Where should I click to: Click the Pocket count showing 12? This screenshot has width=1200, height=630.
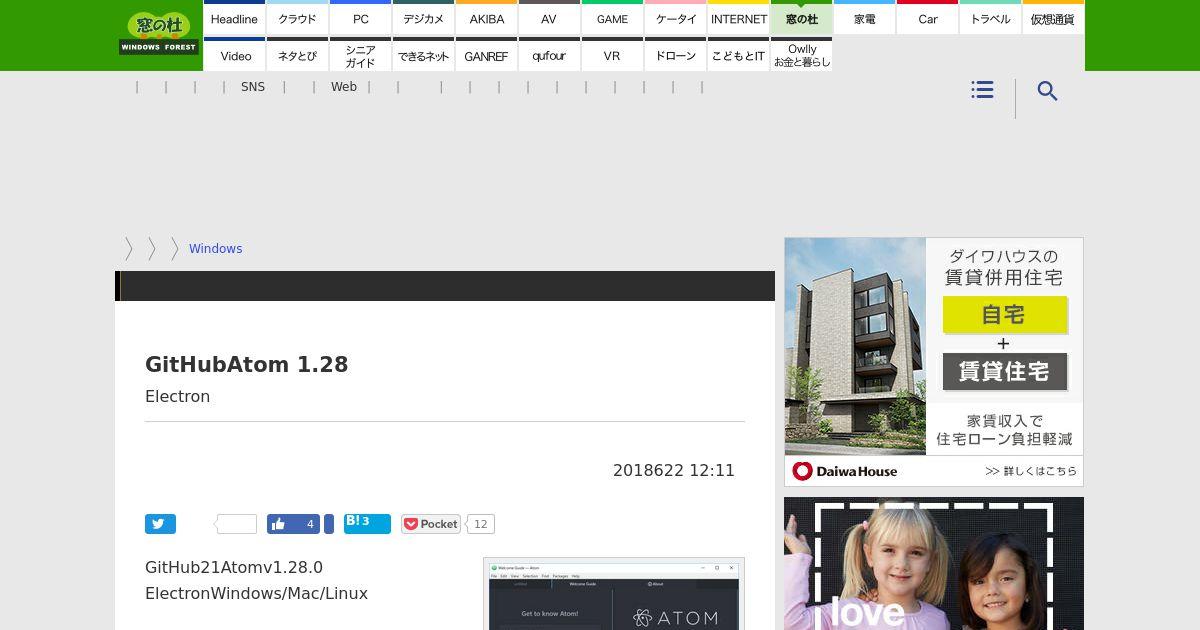(481, 524)
